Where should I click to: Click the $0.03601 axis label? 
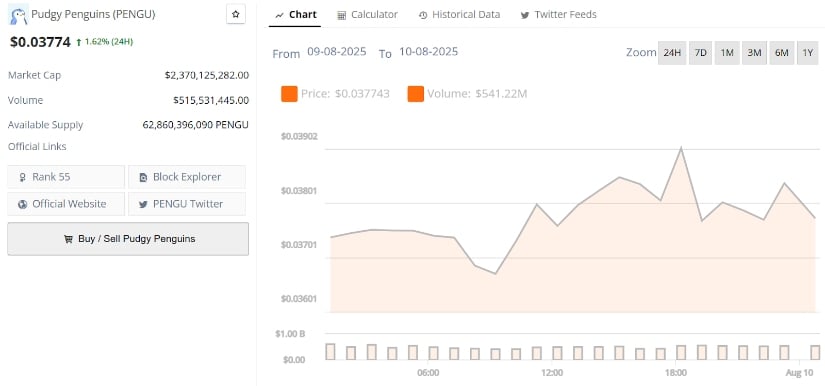(x=299, y=299)
